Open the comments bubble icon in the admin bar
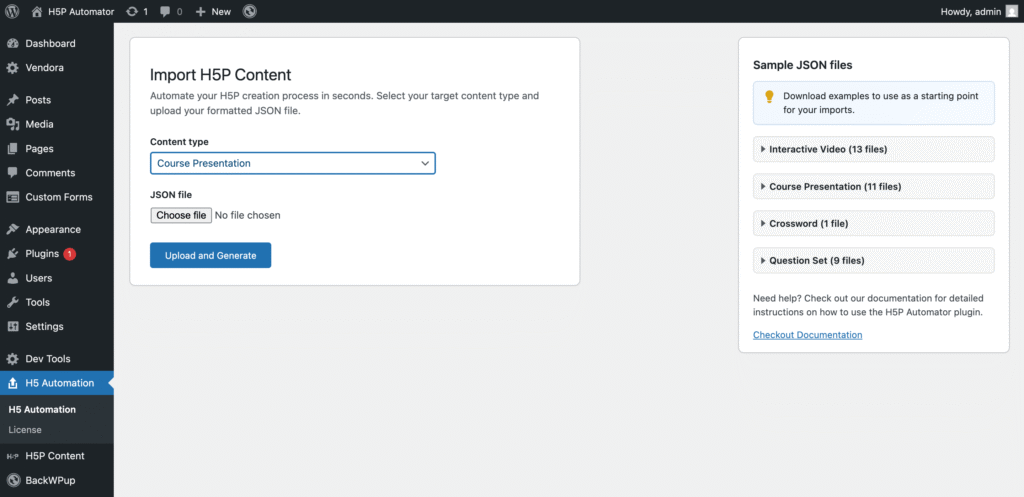 pos(166,11)
